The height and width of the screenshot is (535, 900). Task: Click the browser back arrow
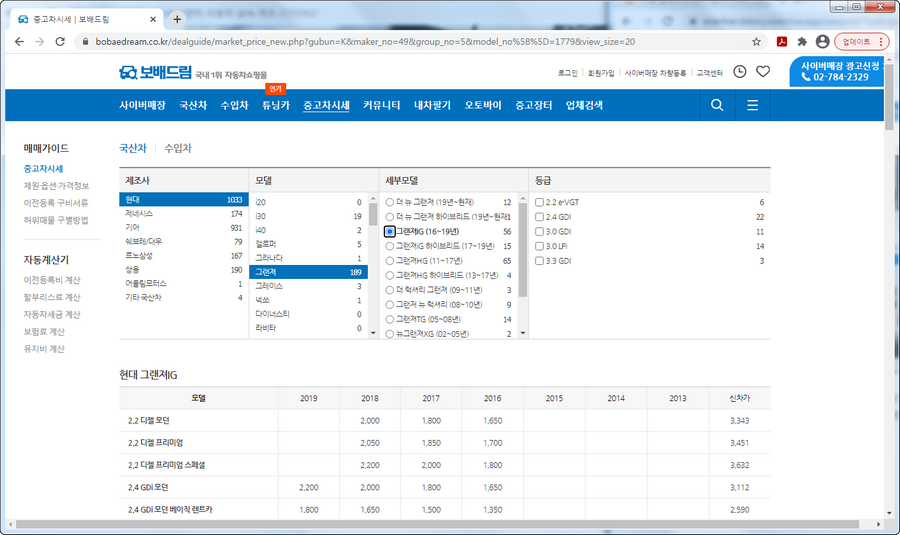[20, 41]
